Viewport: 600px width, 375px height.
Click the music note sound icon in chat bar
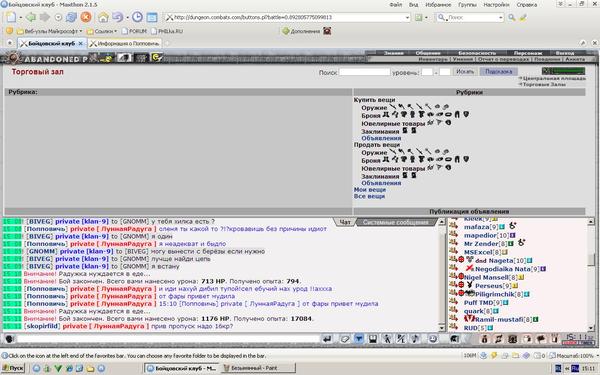click(415, 339)
